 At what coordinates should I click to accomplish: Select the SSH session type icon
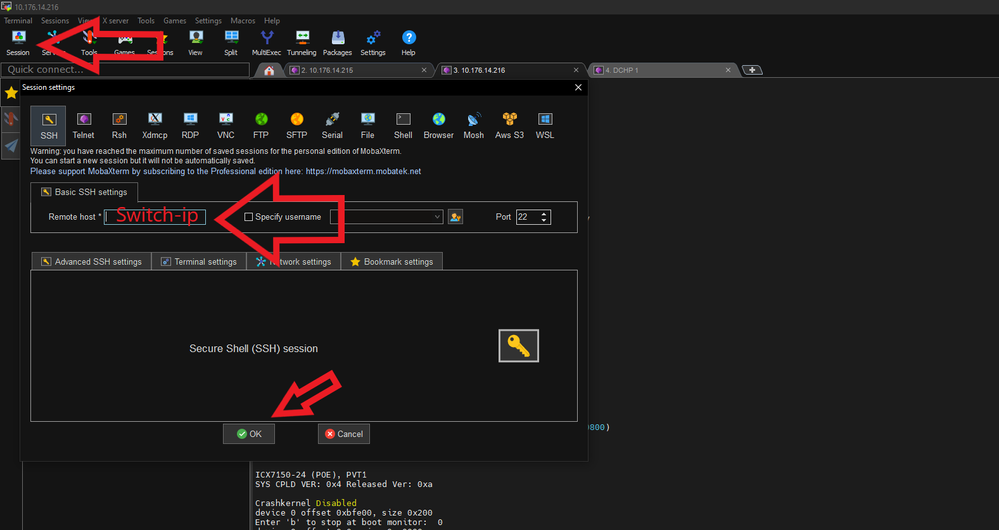[48, 124]
